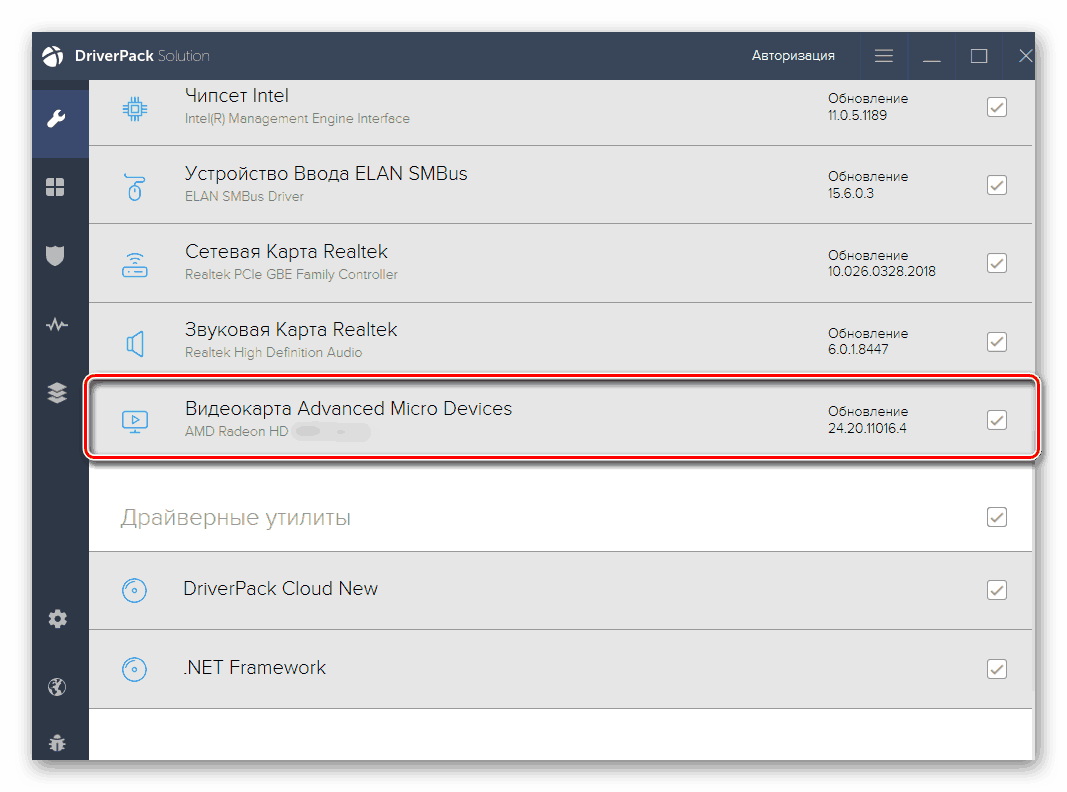Screen dimensions: 1067x792
Task: Open the shield protection section in sidebar
Action: pyautogui.click(x=57, y=255)
